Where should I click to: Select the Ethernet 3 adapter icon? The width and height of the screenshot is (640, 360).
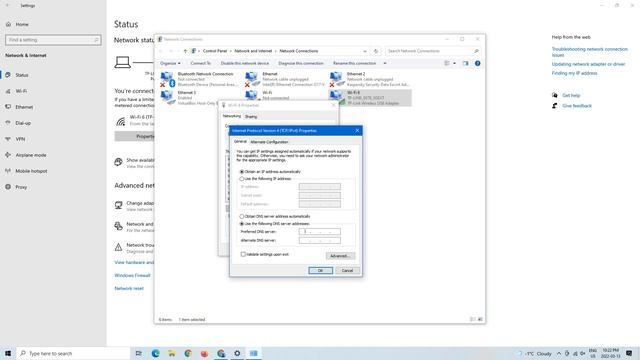point(167,97)
